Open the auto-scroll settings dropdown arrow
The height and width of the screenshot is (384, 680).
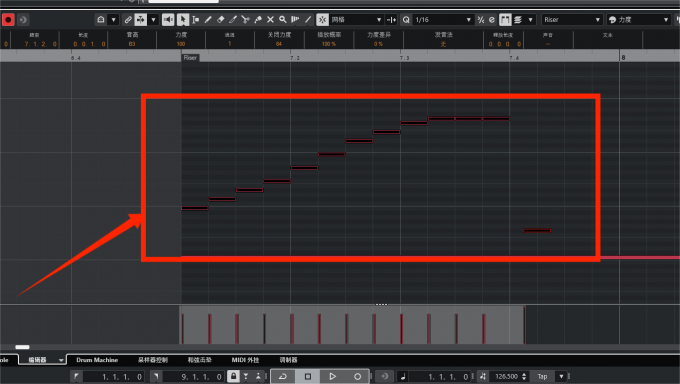(153, 20)
